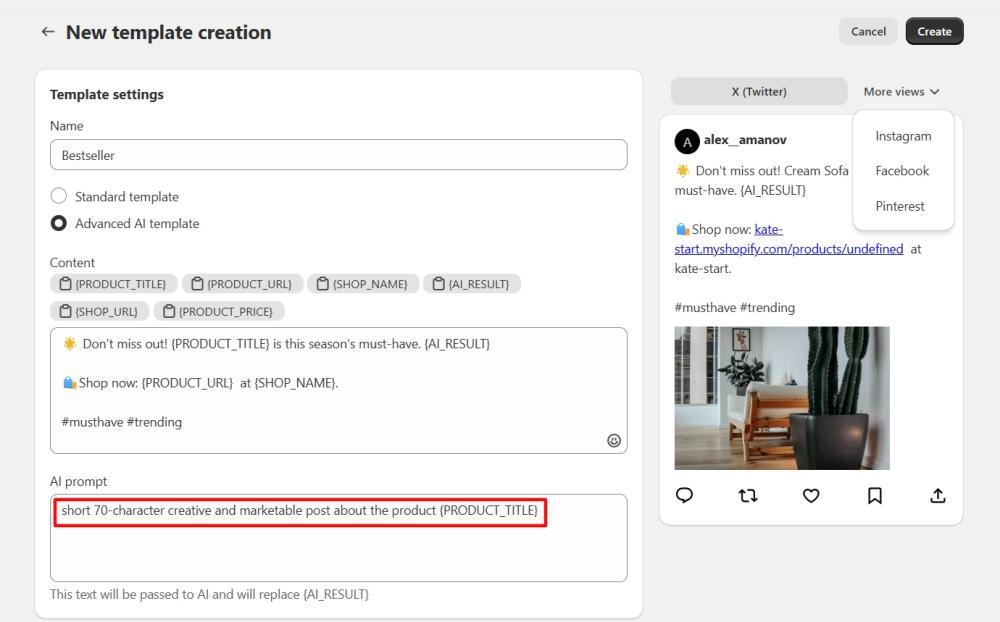
Task: Click the Name field containing Bestseller
Action: click(338, 155)
